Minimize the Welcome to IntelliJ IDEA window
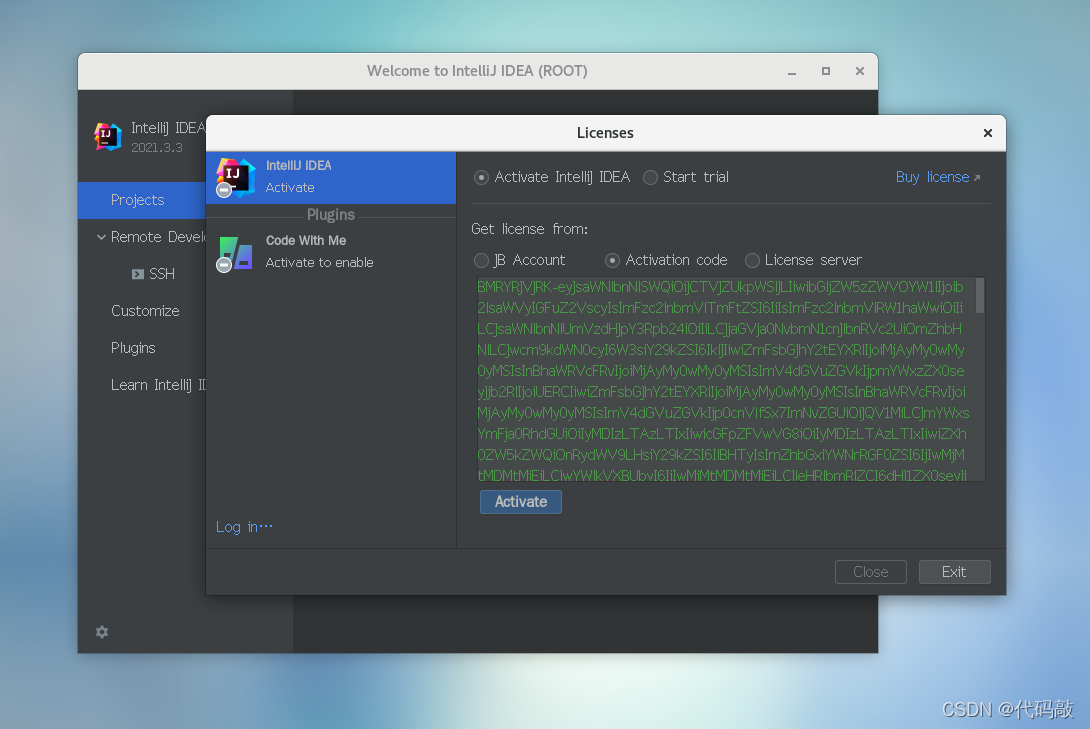This screenshot has height=729, width=1090. pos(792,72)
